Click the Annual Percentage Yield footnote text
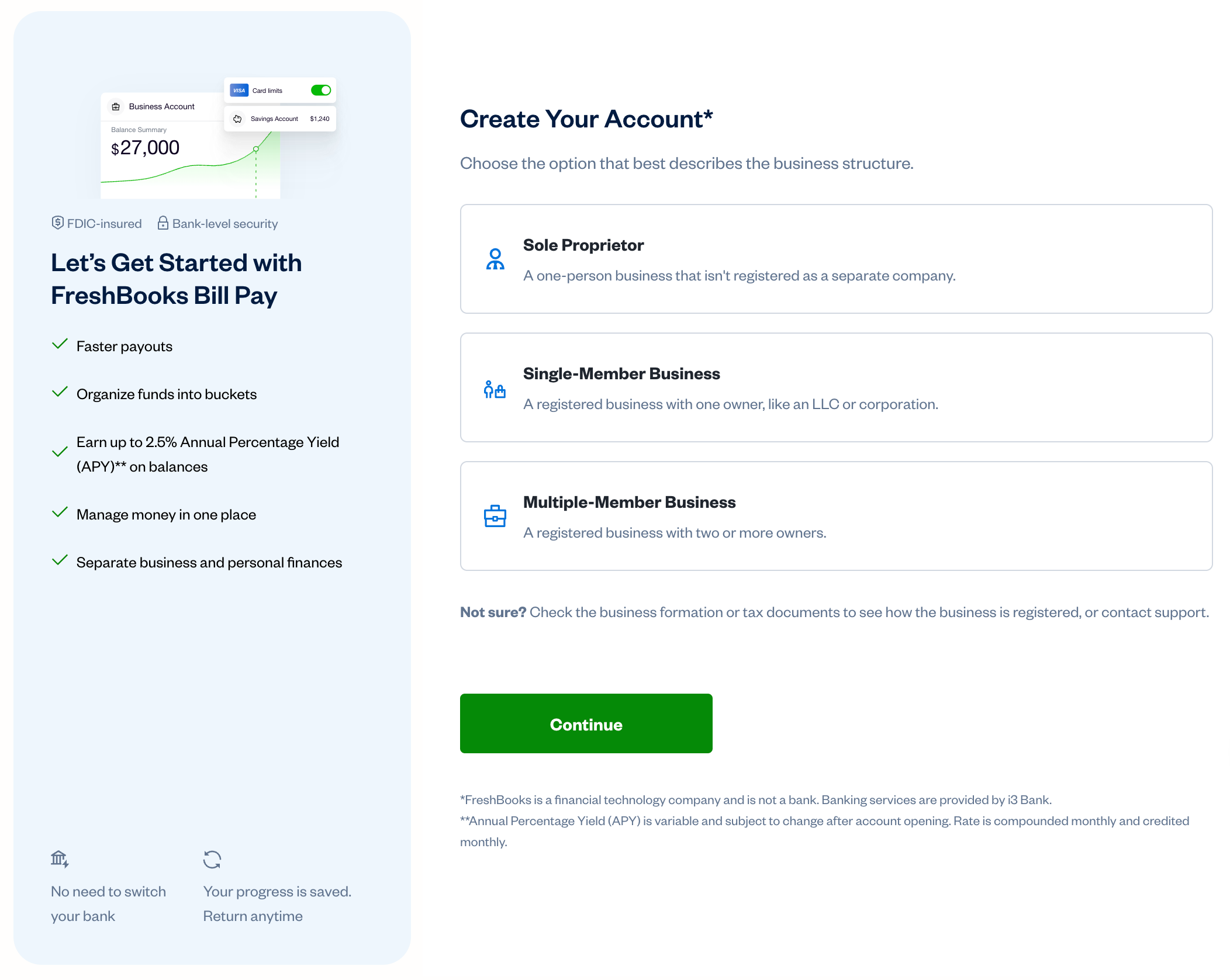The image size is (1230, 980). click(824, 831)
